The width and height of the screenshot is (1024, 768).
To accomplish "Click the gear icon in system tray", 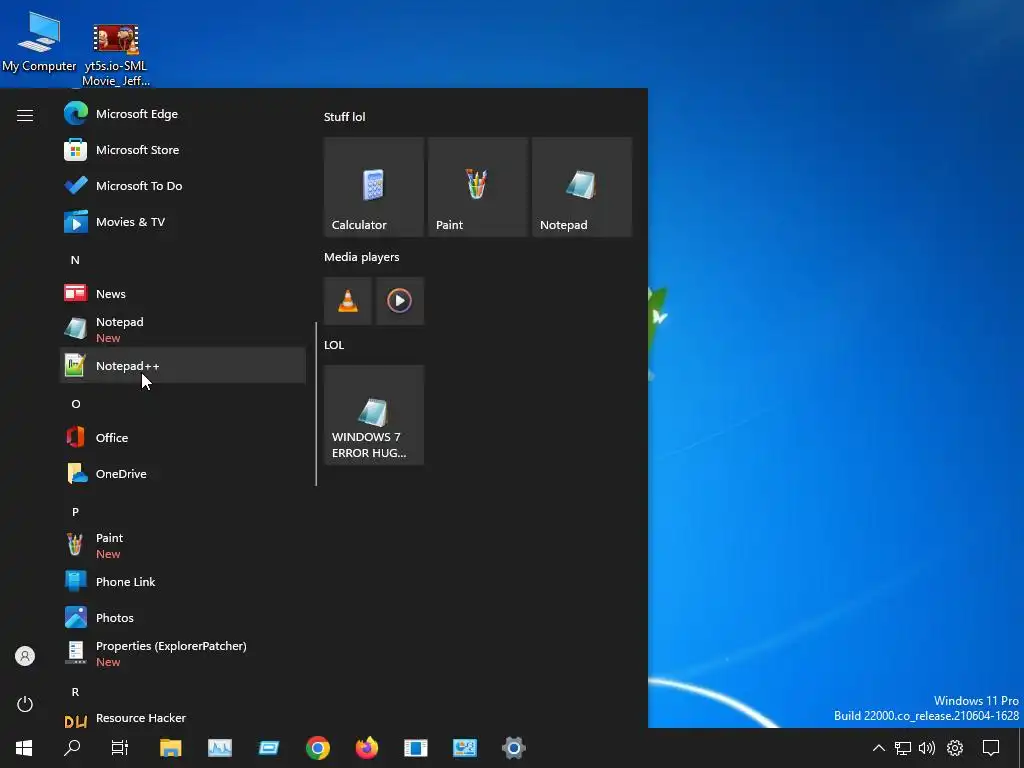I will 955,748.
